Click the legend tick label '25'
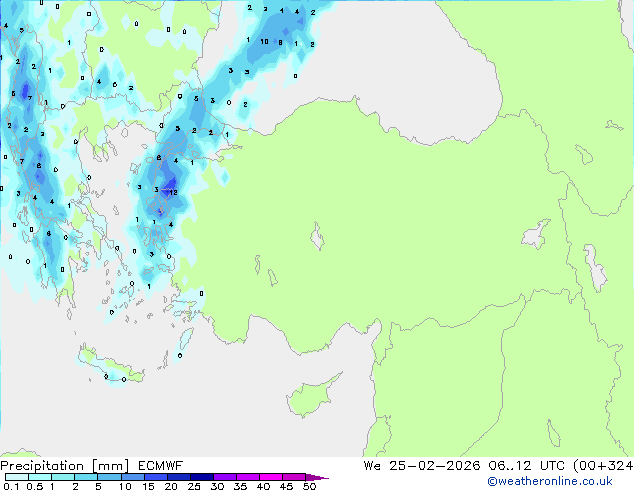 point(194,486)
